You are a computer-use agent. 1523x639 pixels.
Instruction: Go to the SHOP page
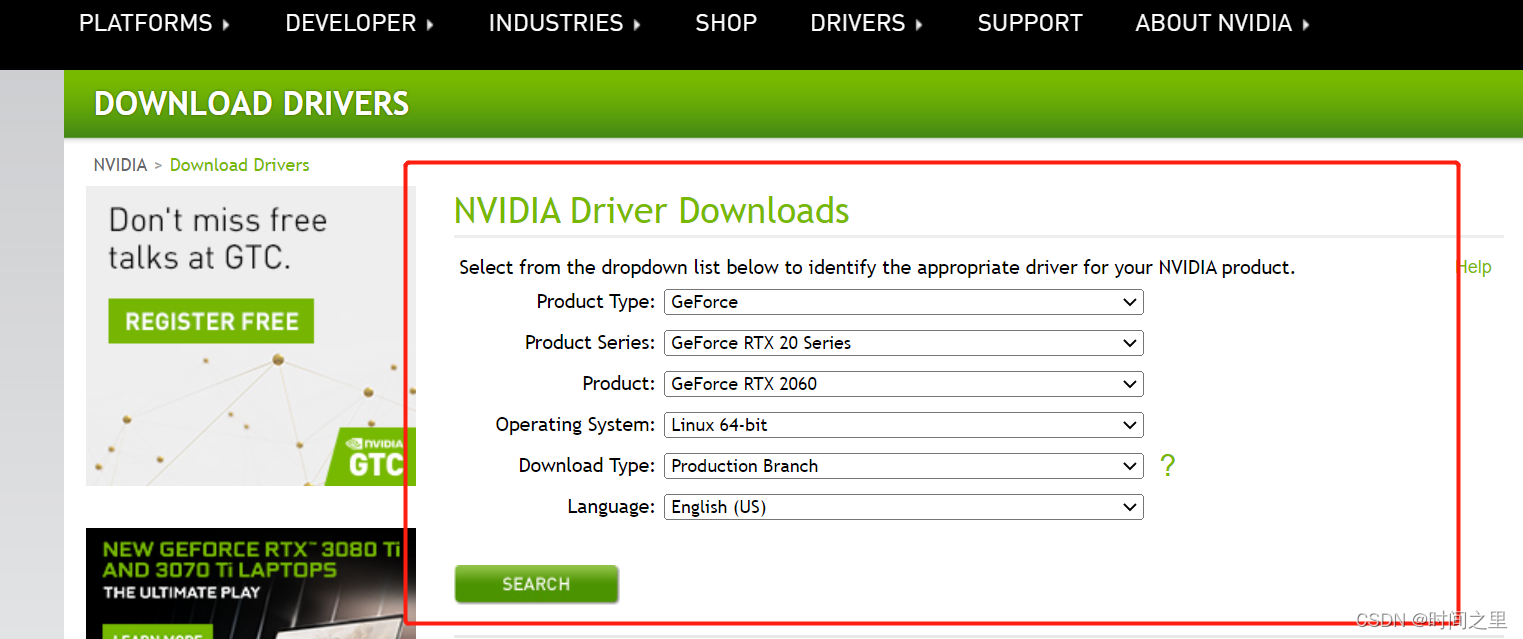point(726,23)
